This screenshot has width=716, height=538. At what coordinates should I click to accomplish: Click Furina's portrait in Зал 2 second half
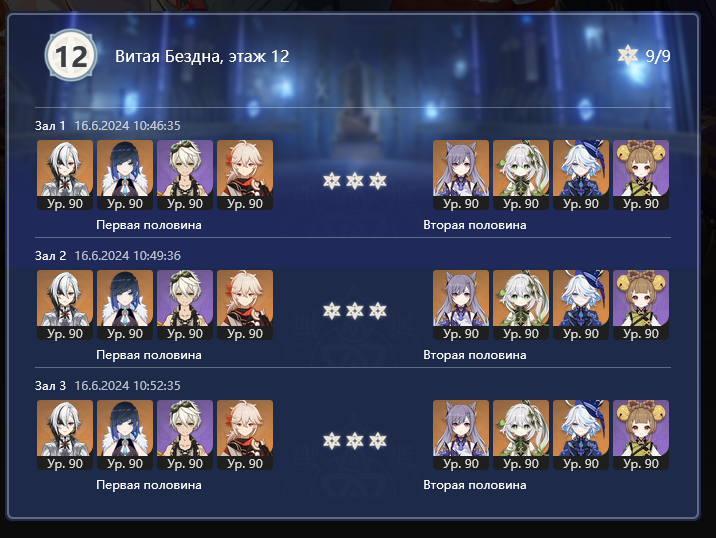pos(581,305)
